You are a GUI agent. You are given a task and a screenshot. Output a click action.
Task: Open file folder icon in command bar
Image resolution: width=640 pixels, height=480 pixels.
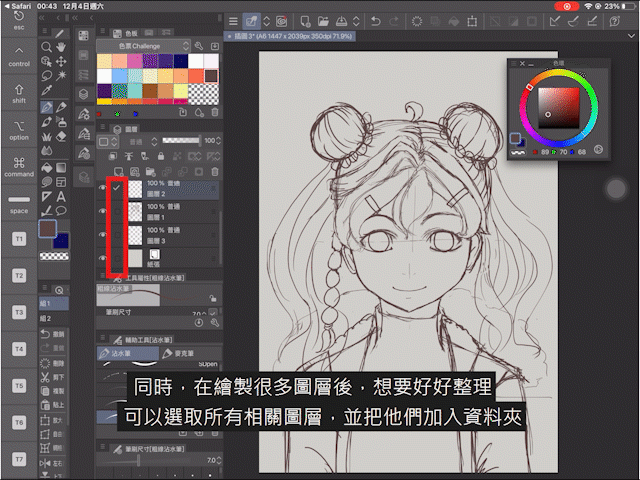click(x=323, y=21)
